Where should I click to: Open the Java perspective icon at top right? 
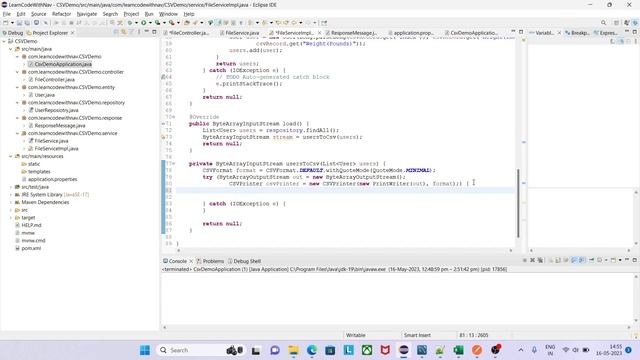(627, 23)
